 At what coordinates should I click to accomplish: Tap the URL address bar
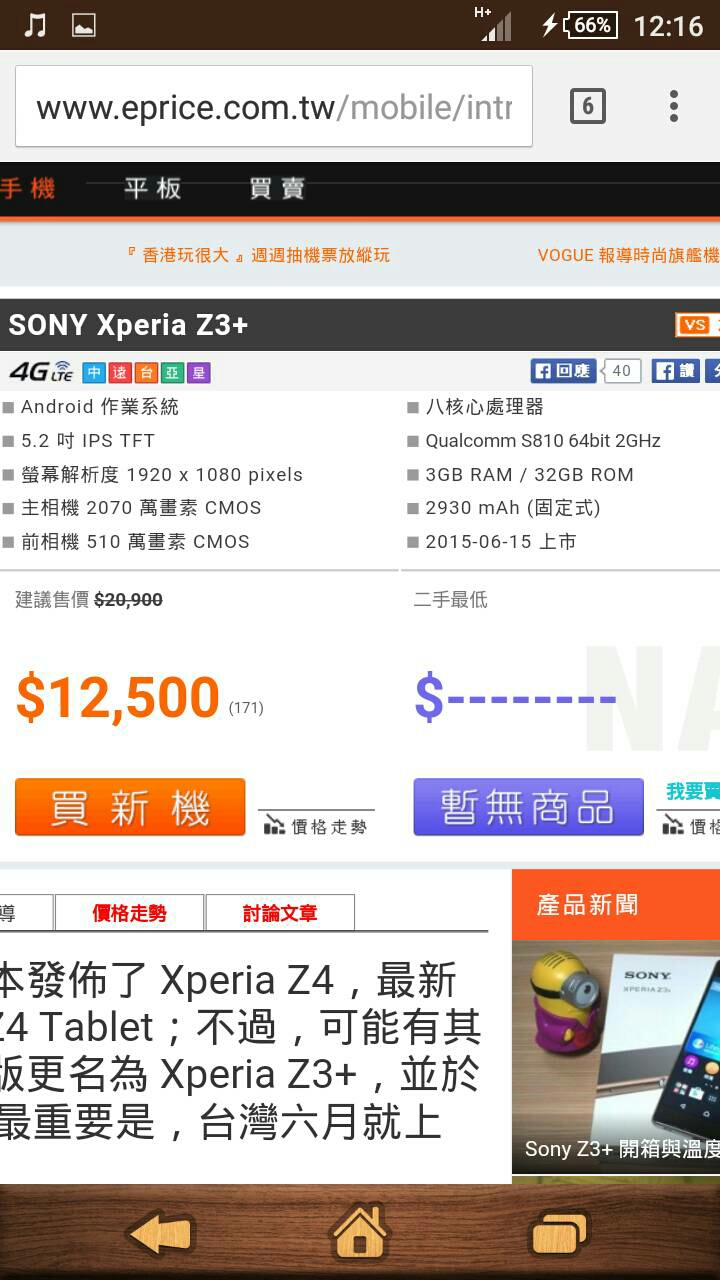click(x=274, y=106)
